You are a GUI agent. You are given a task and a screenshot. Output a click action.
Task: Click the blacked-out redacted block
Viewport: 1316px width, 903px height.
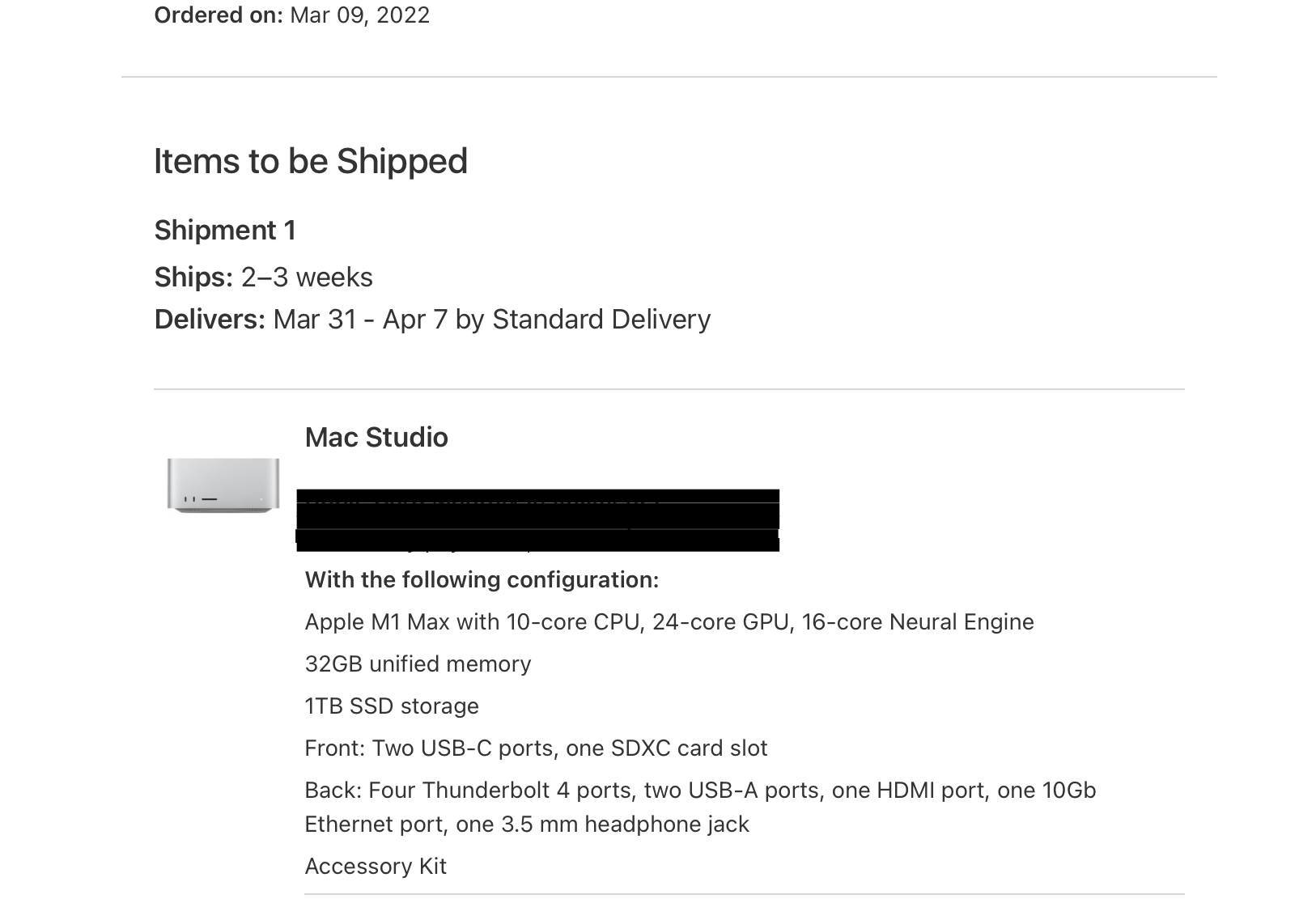(537, 520)
